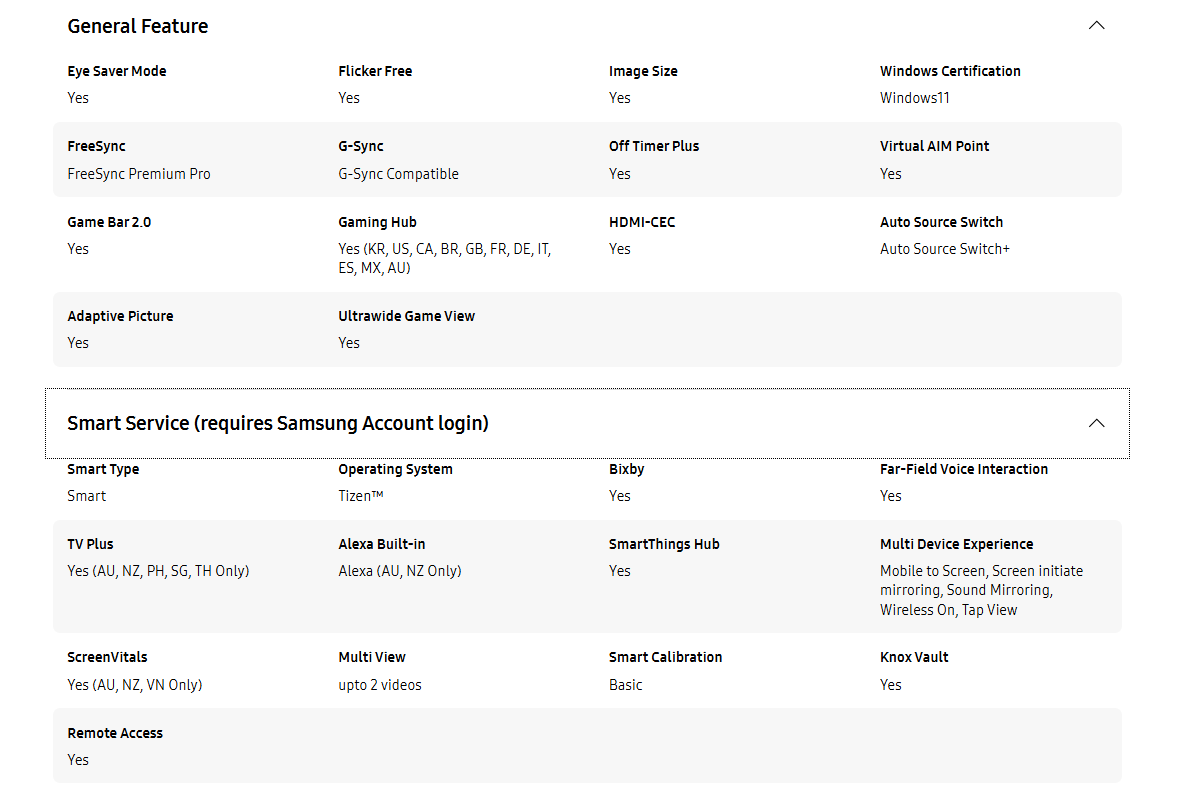Select the 'Multi View' label
1198x804 pixels.
click(x=372, y=657)
